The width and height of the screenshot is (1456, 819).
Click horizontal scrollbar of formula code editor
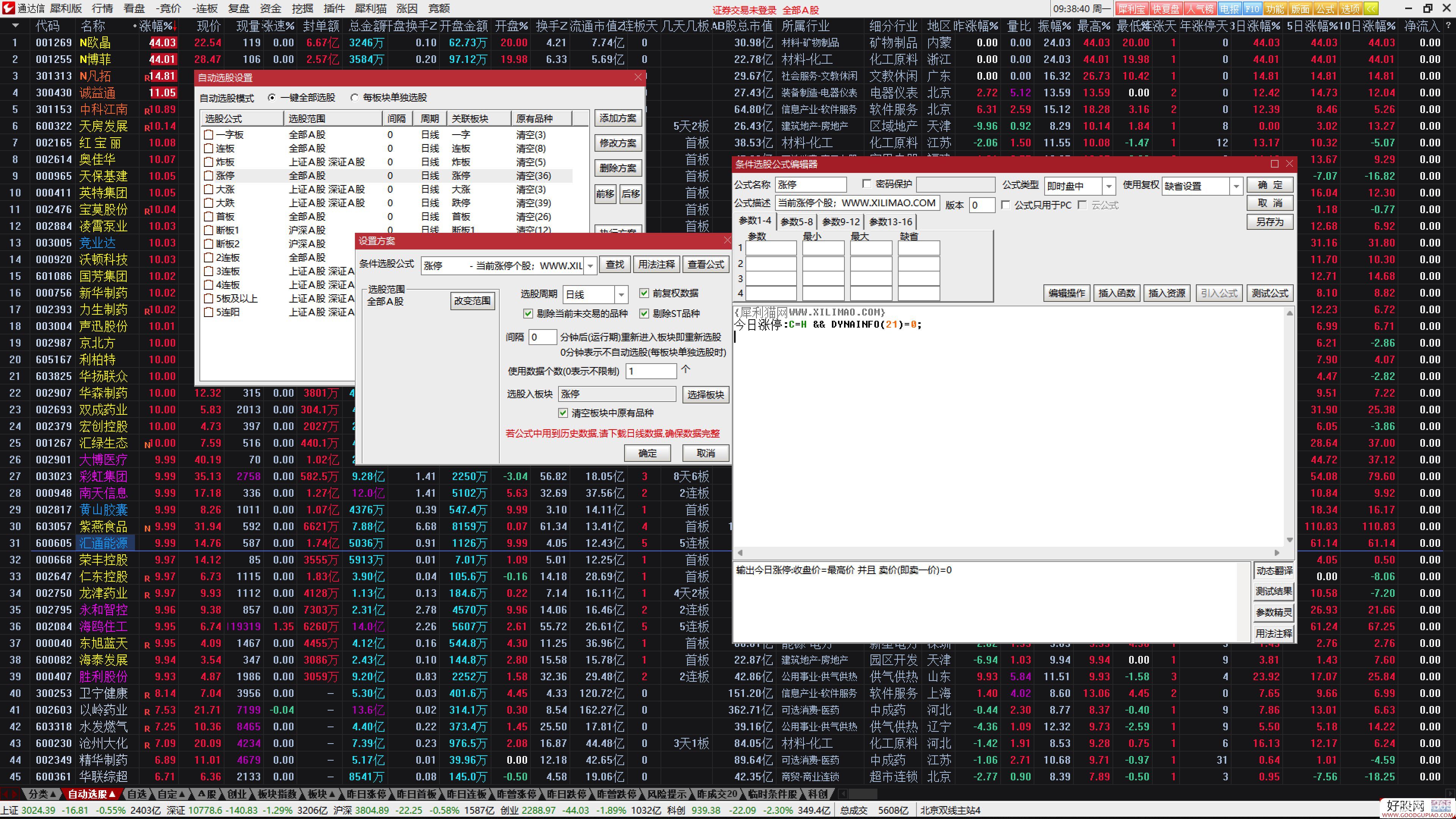pos(1008,552)
